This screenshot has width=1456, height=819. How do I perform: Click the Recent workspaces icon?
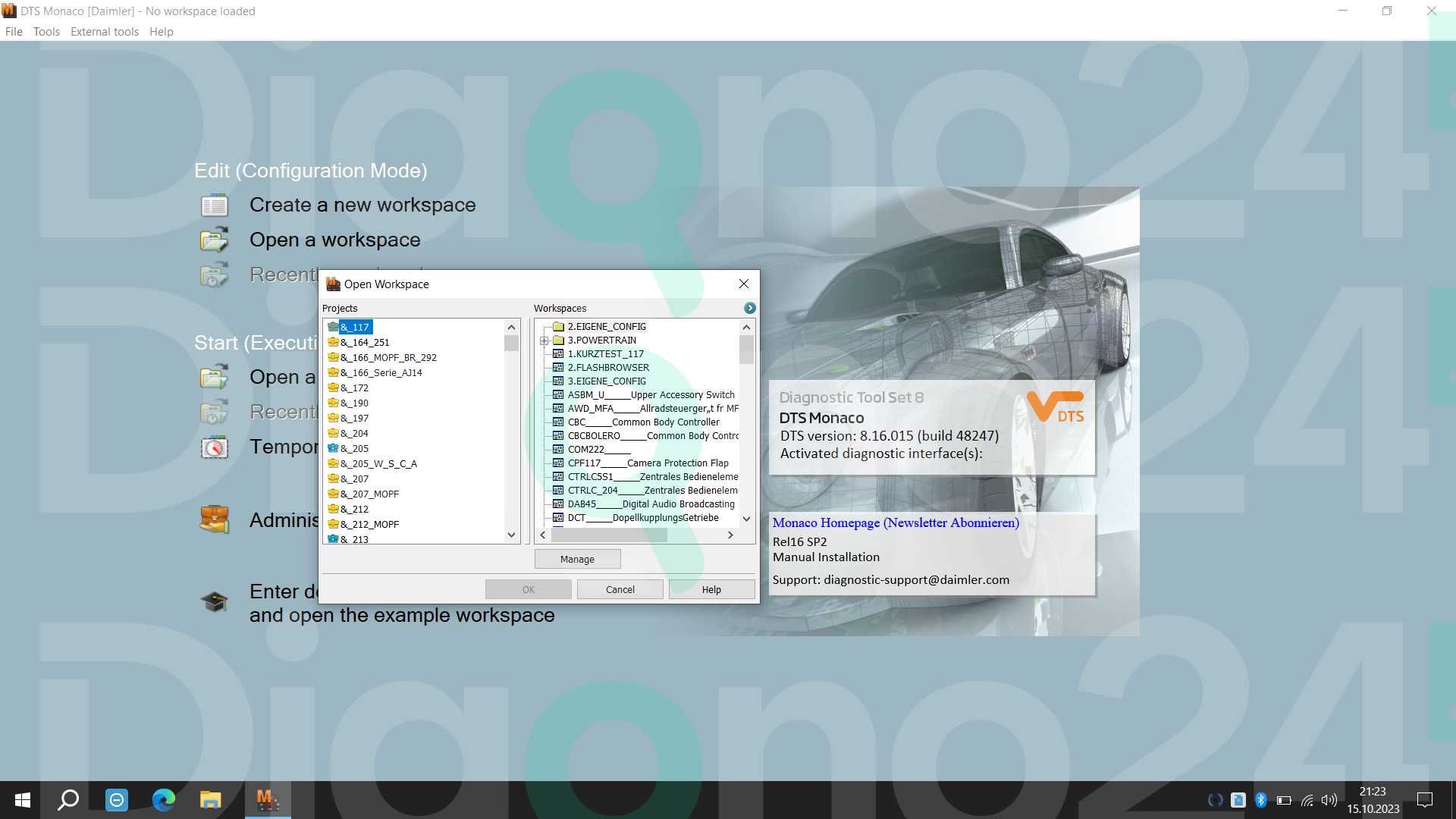[x=214, y=275]
